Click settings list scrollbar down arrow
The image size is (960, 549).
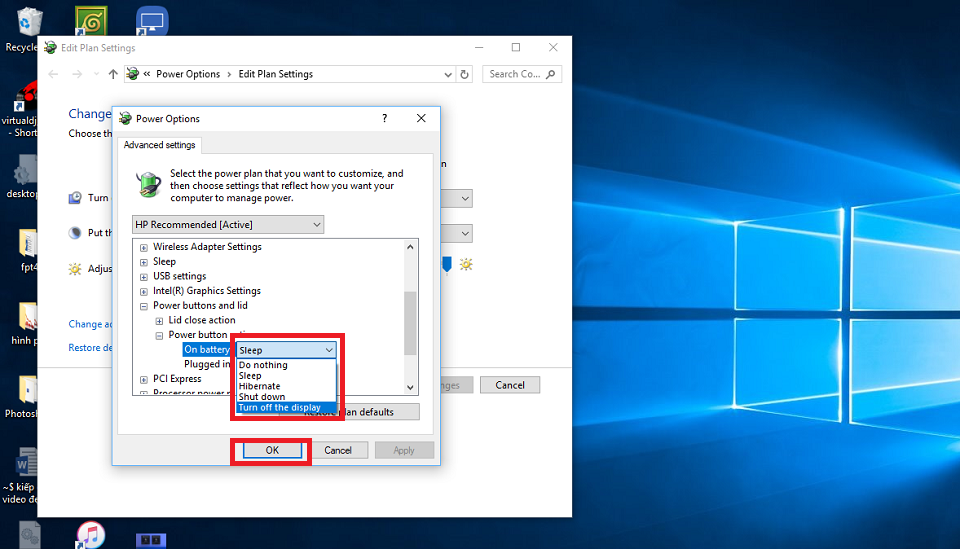pyautogui.click(x=410, y=387)
